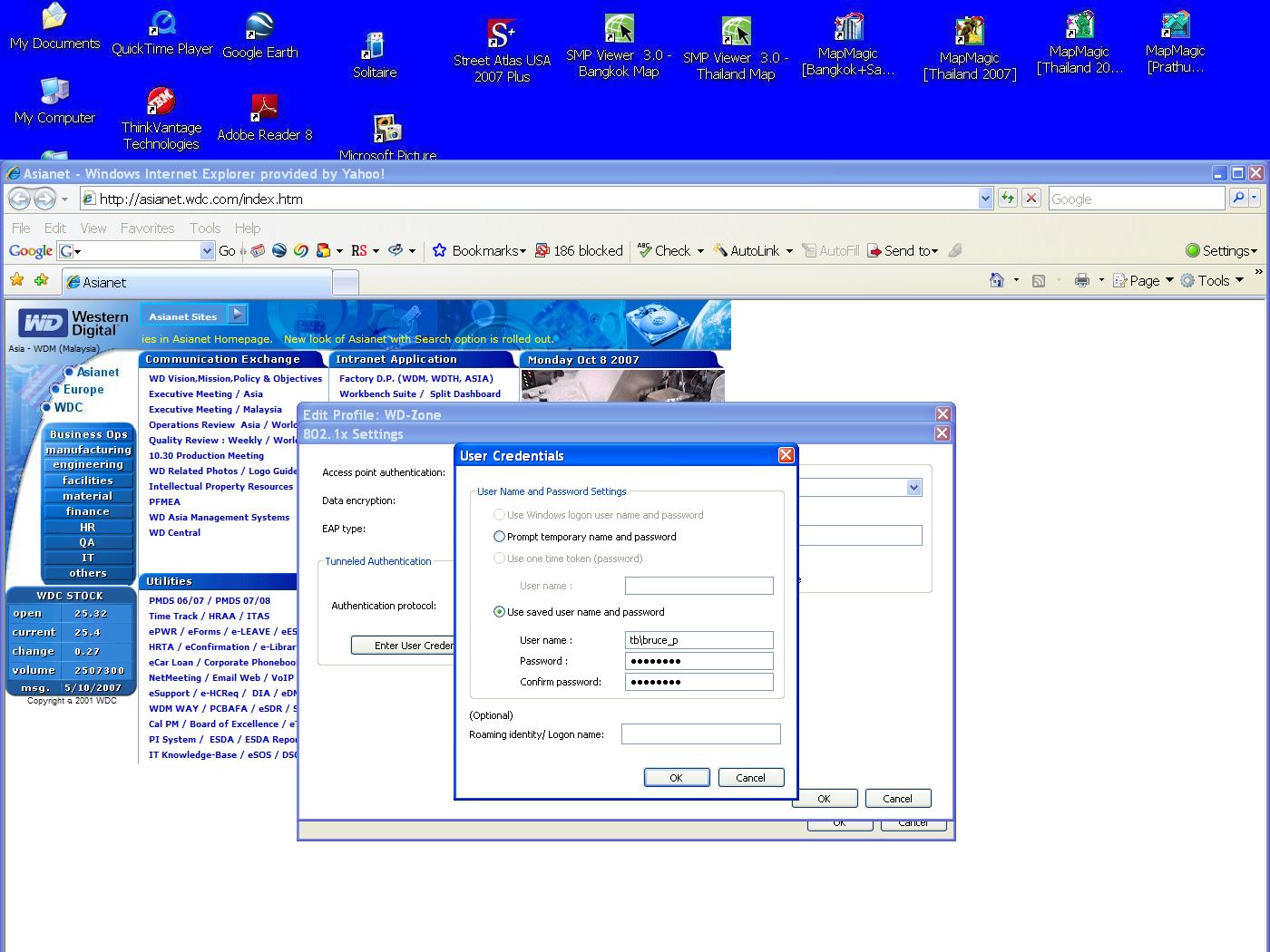
Task: Switch to the Asianet browser tab
Action: pyautogui.click(x=196, y=282)
